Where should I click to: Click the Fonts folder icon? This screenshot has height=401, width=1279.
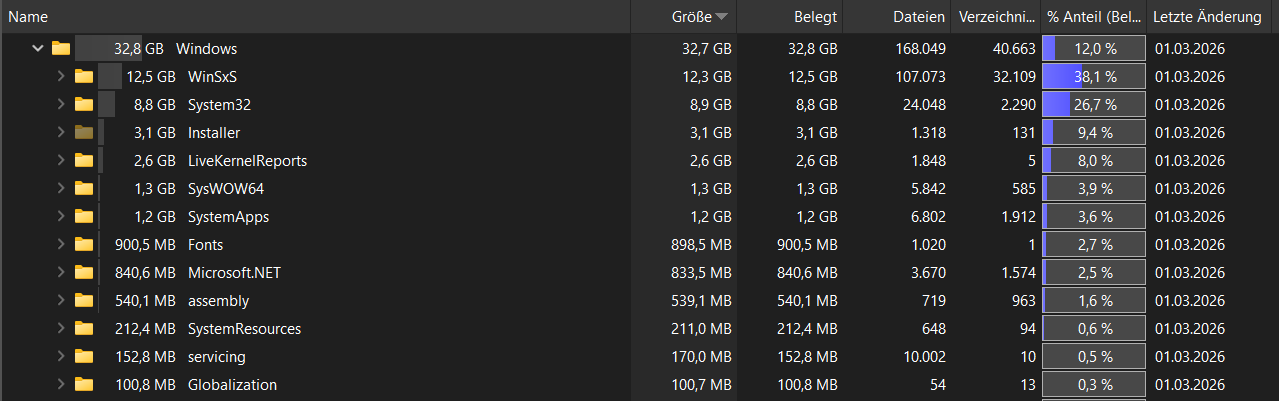click(x=83, y=244)
